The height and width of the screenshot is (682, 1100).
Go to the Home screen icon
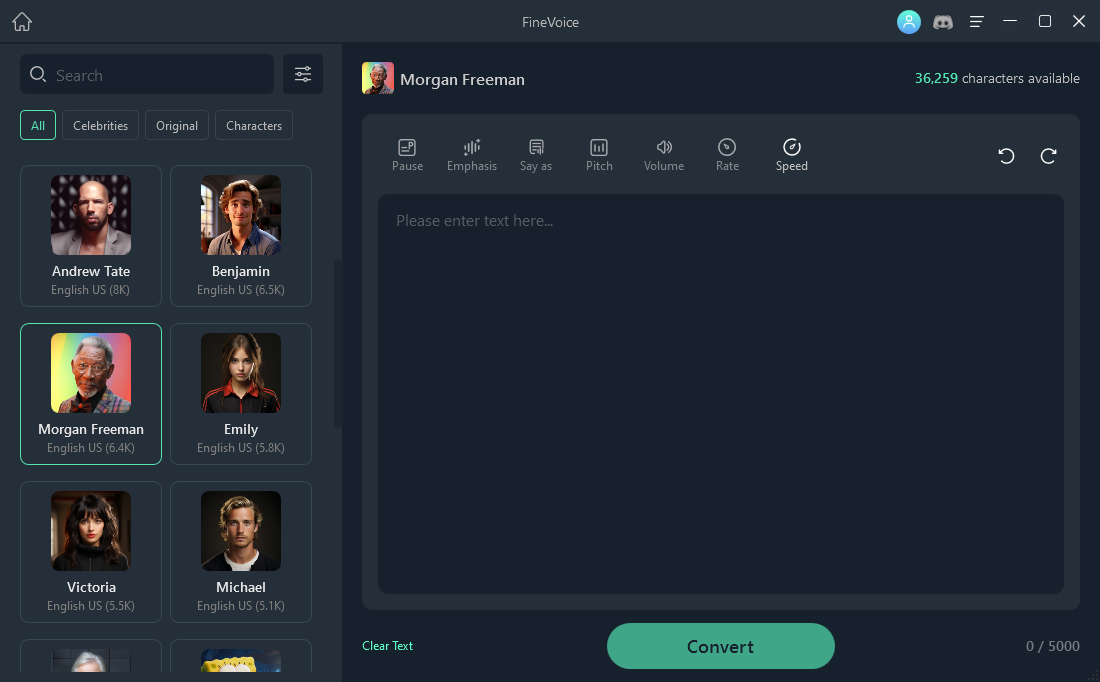click(22, 22)
